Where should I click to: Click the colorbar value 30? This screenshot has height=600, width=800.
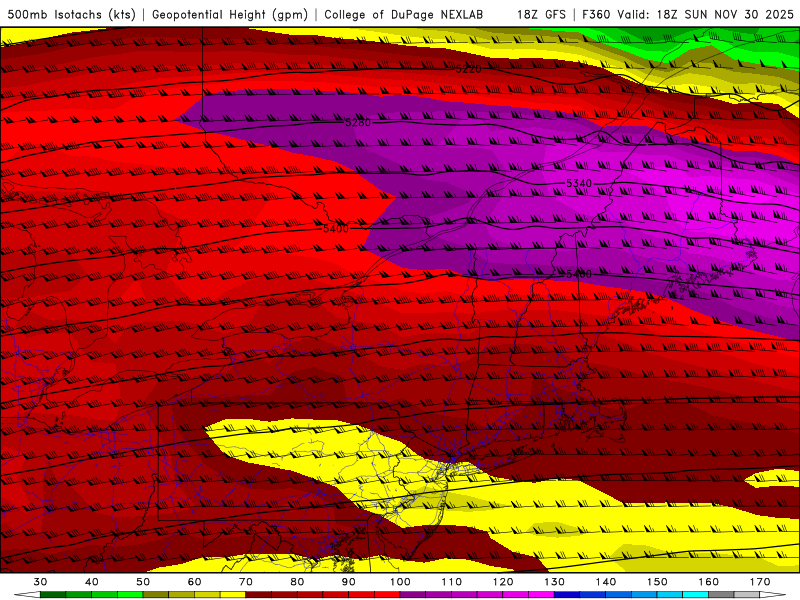tap(40, 582)
